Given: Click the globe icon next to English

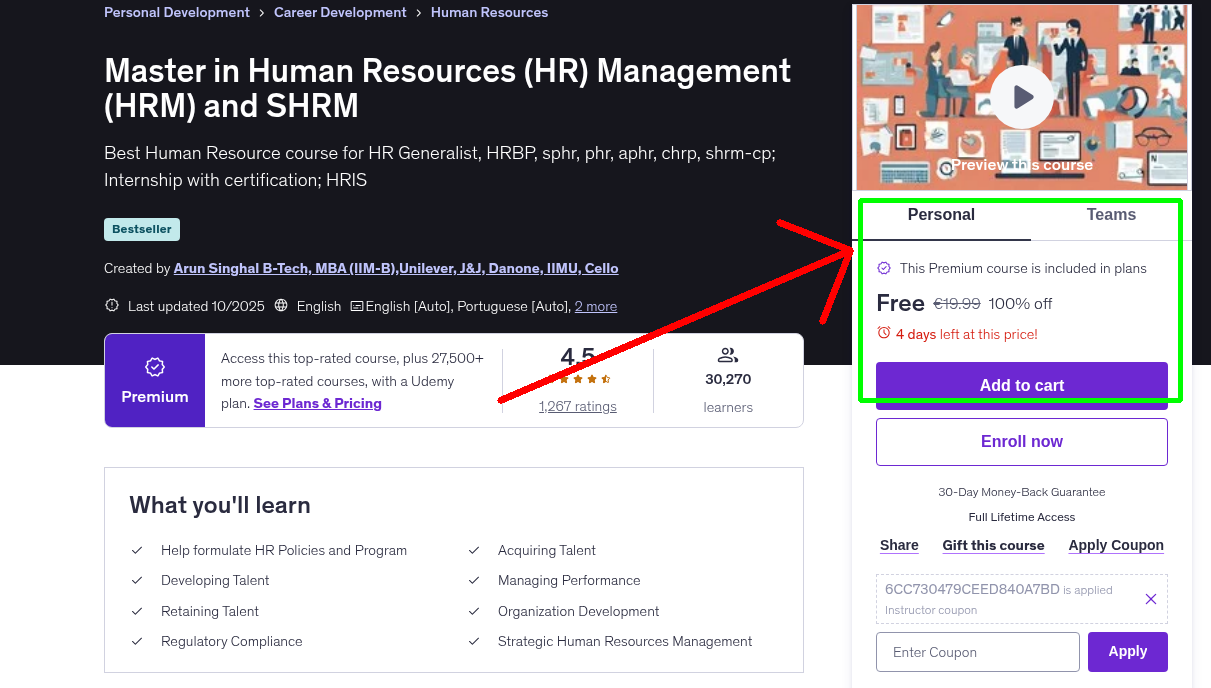Looking at the screenshot, I should 280,306.
